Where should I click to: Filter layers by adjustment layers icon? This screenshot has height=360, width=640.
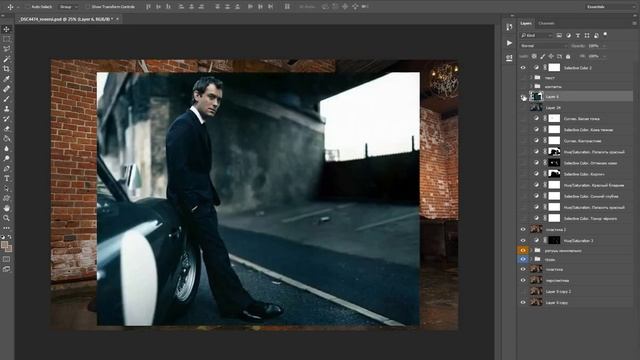pyautogui.click(x=569, y=36)
